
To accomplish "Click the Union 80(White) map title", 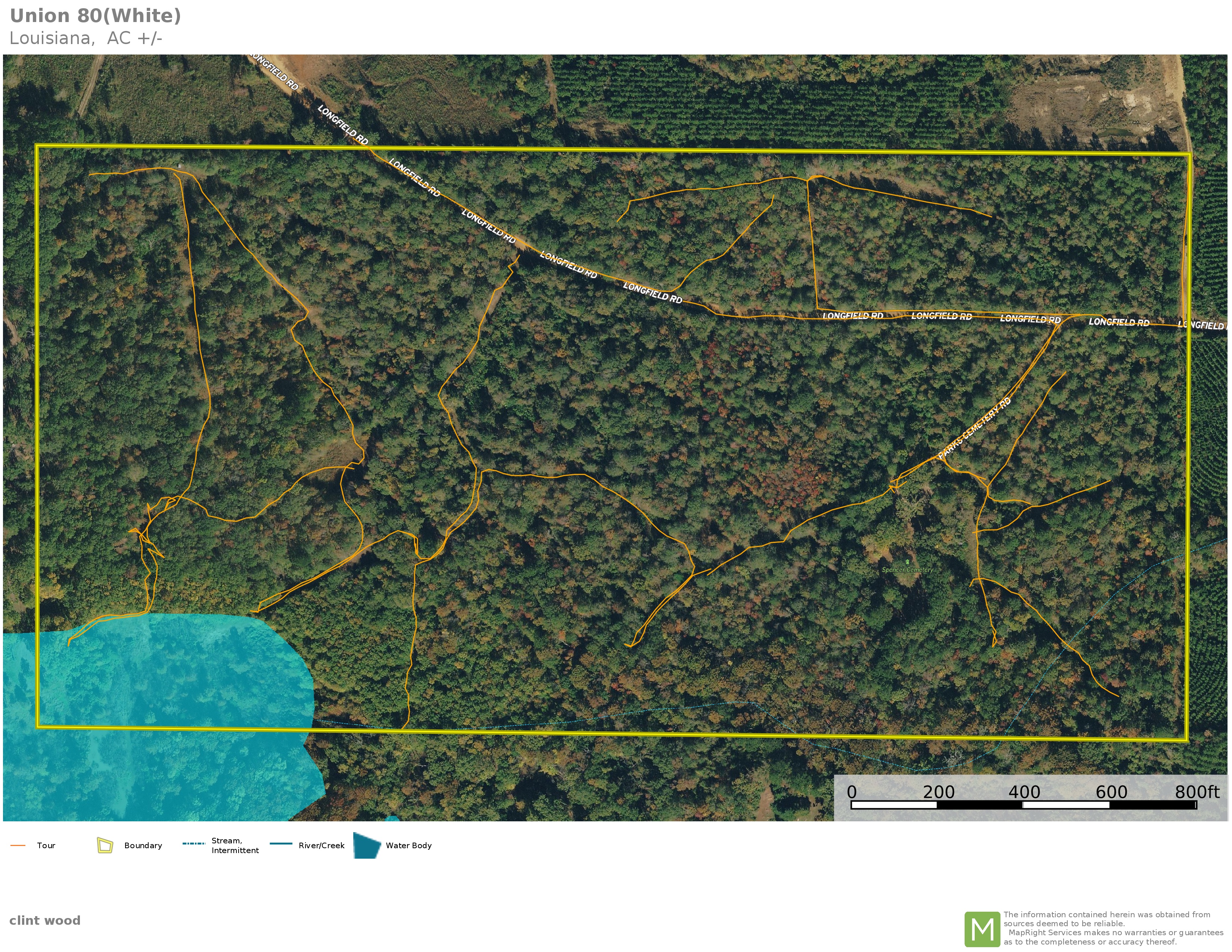I will [96, 16].
